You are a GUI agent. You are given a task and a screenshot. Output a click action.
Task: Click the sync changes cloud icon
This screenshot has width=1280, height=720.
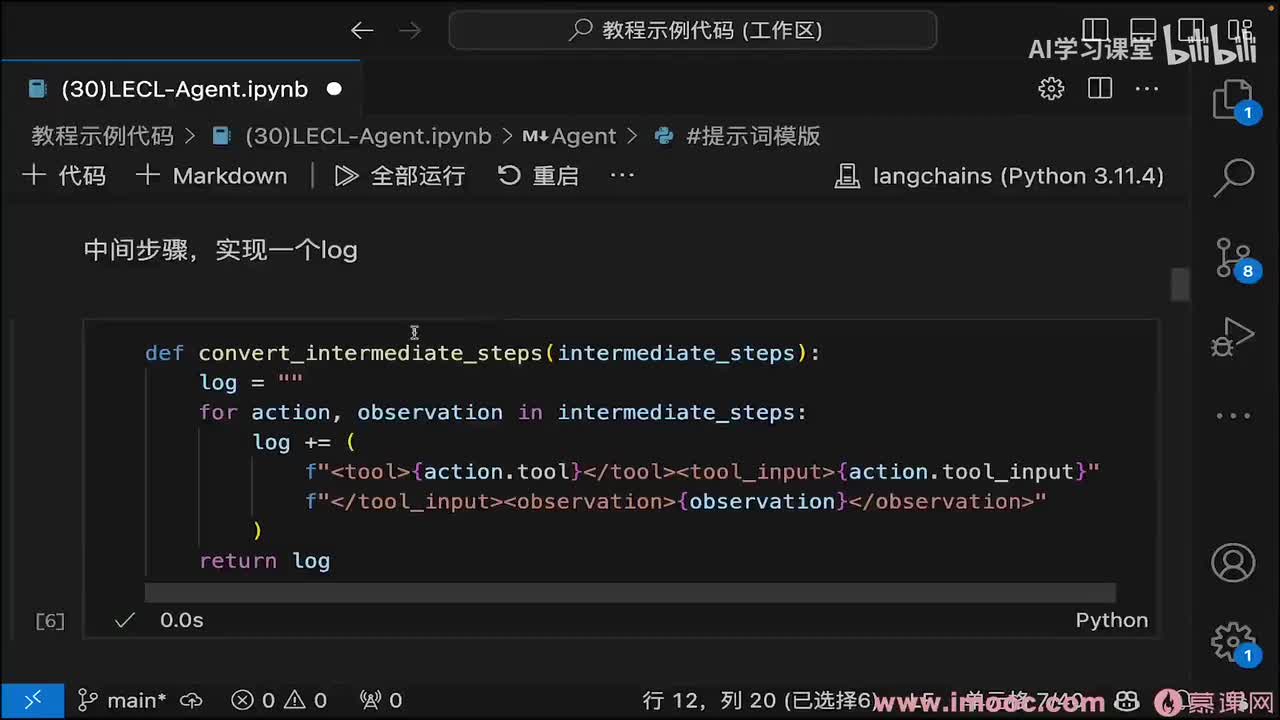pos(191,701)
